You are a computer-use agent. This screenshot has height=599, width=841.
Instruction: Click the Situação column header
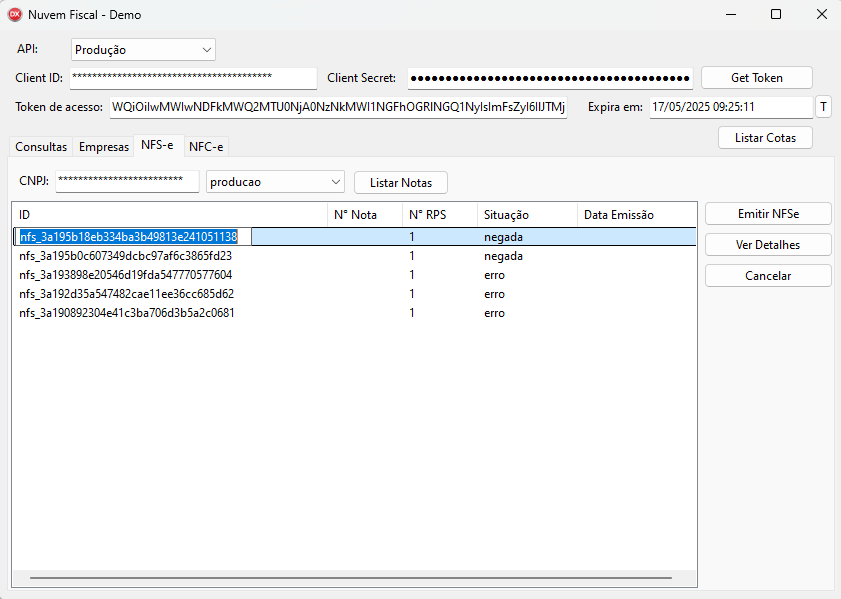click(527, 215)
